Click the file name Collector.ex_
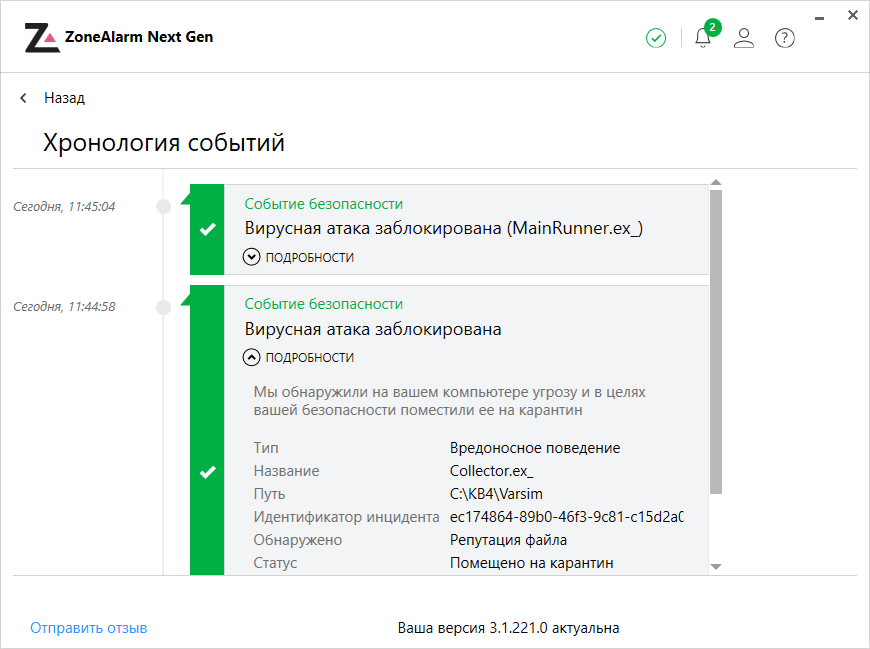This screenshot has height=649, width=870. (492, 471)
